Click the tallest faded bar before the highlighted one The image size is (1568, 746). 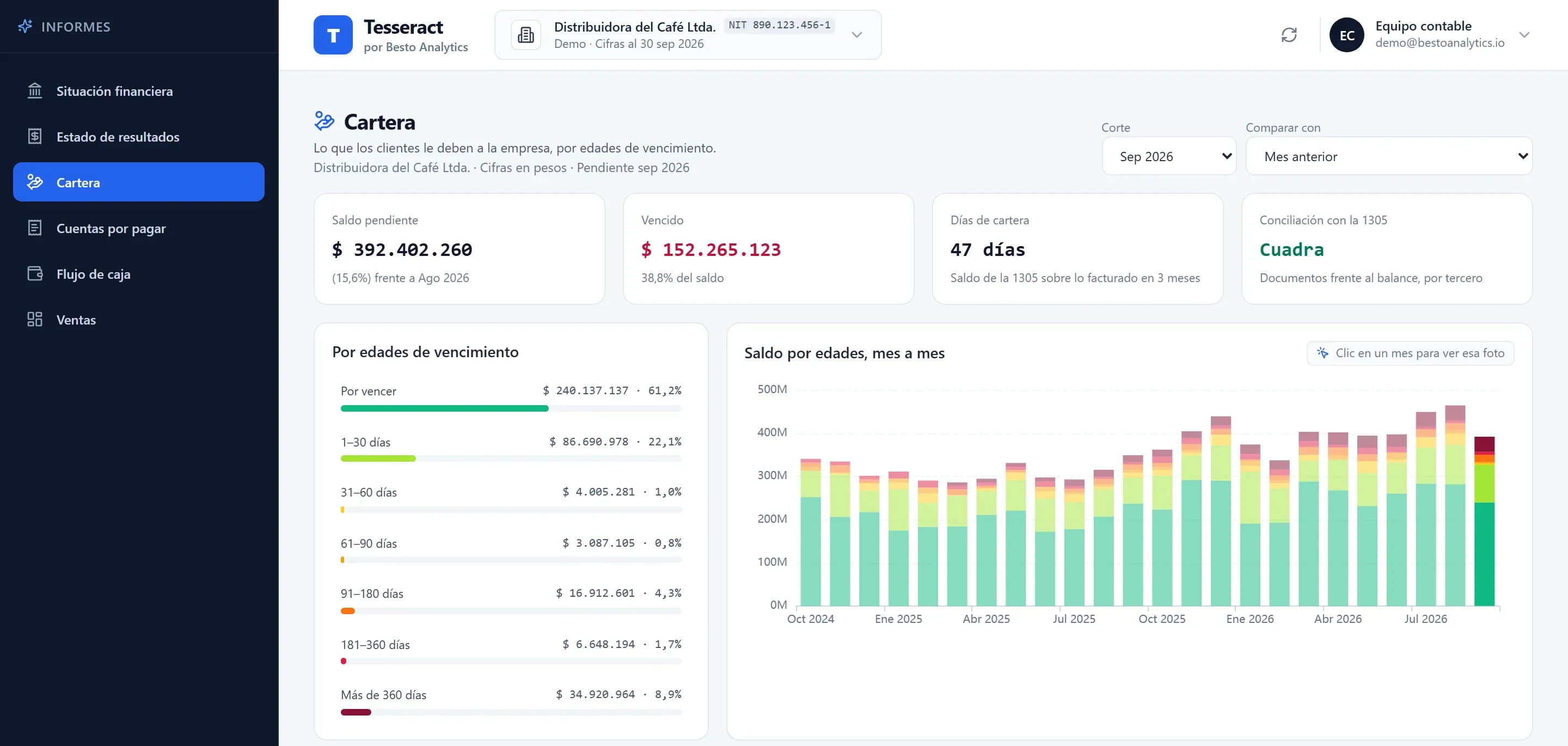click(1455, 505)
